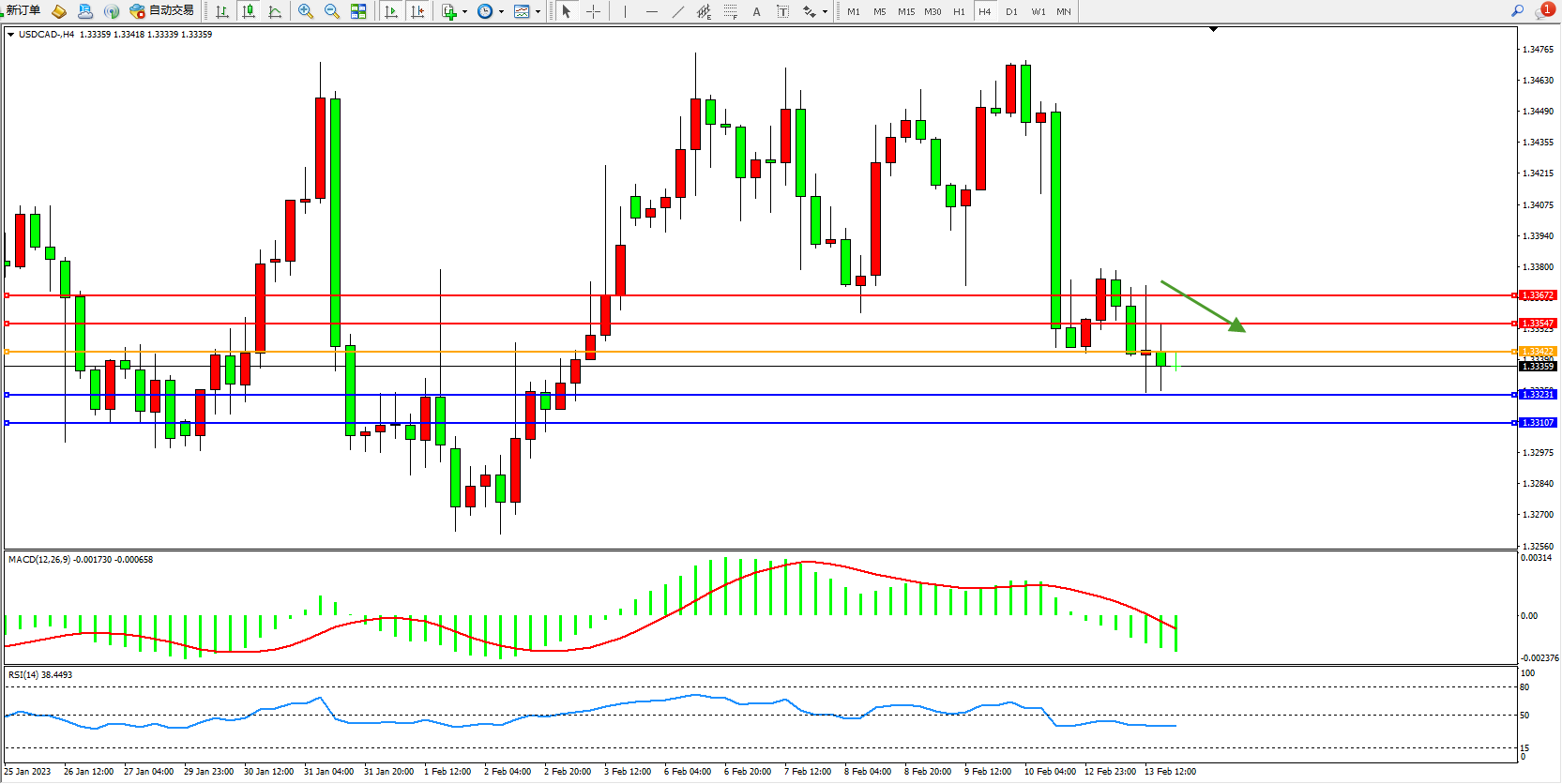Pick the Fibonacci retracement tool
Viewport: 1562px width, 784px height.
tap(730, 11)
